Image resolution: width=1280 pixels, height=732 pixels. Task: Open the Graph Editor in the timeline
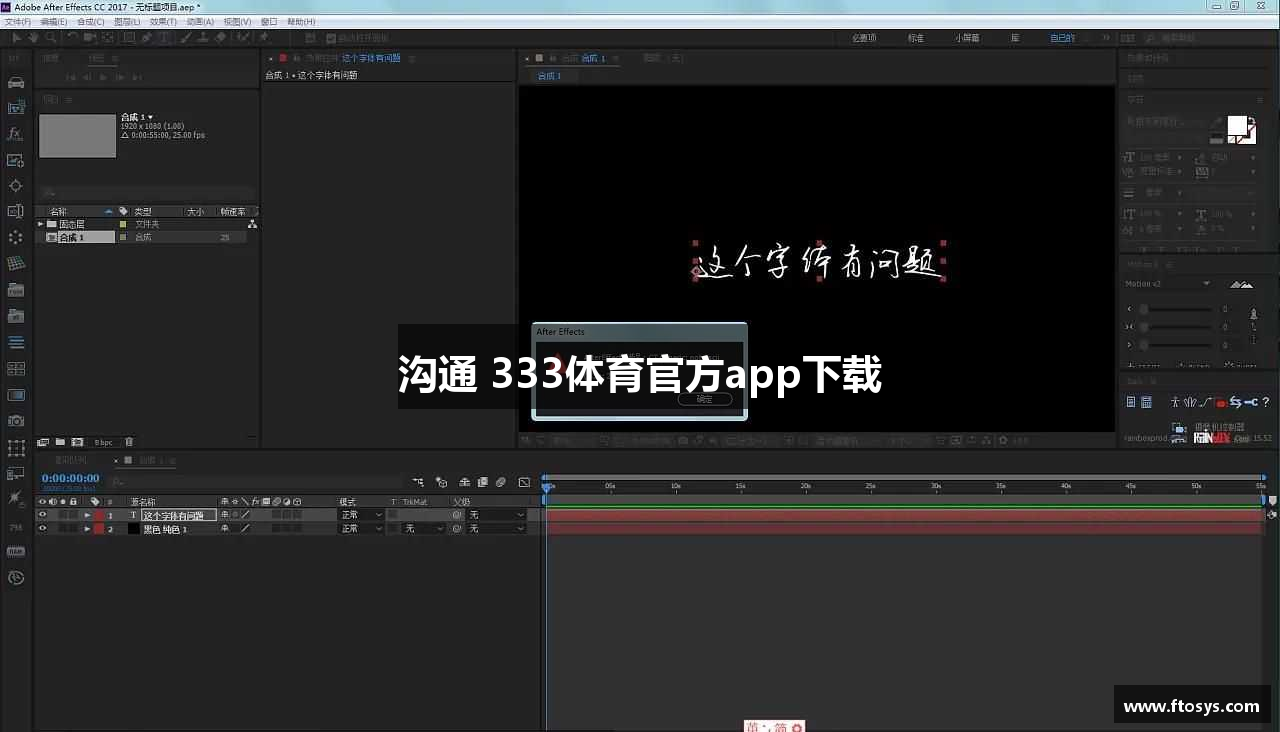pyautogui.click(x=523, y=482)
